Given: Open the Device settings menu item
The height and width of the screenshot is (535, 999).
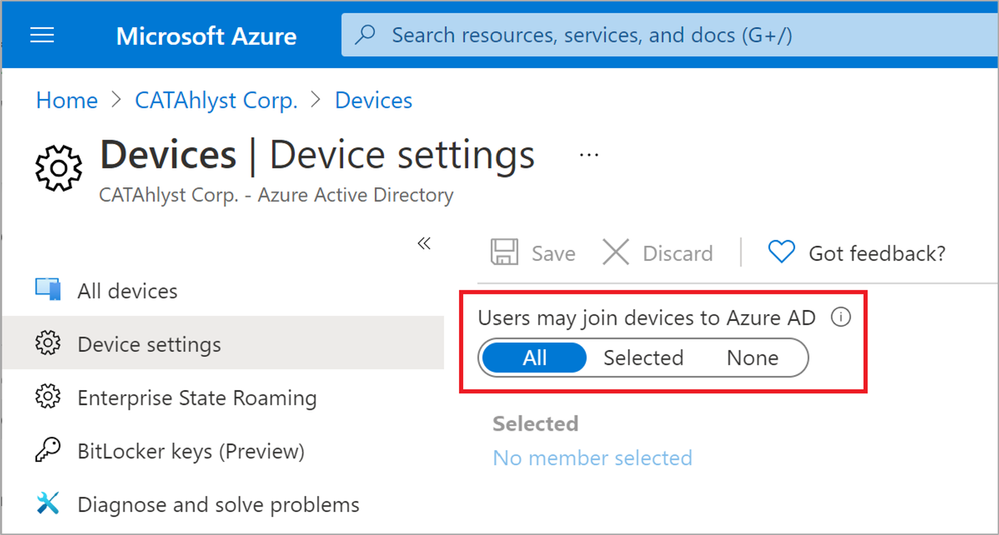Looking at the screenshot, I should pos(149,344).
